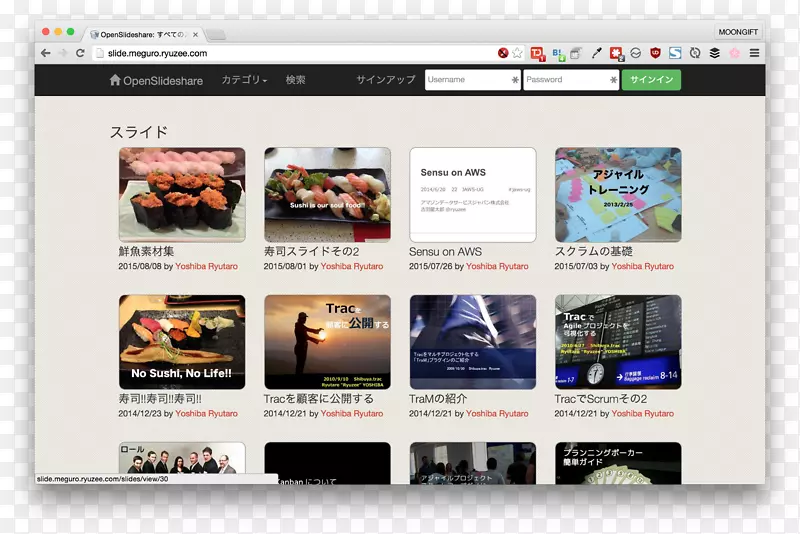Click the gray stacked-pages extension icon
Viewport: 800px width, 534px height.
tap(576, 54)
